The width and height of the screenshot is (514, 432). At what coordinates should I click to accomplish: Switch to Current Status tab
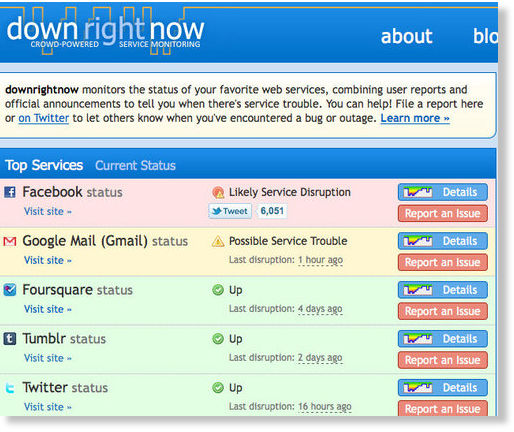[x=135, y=165]
